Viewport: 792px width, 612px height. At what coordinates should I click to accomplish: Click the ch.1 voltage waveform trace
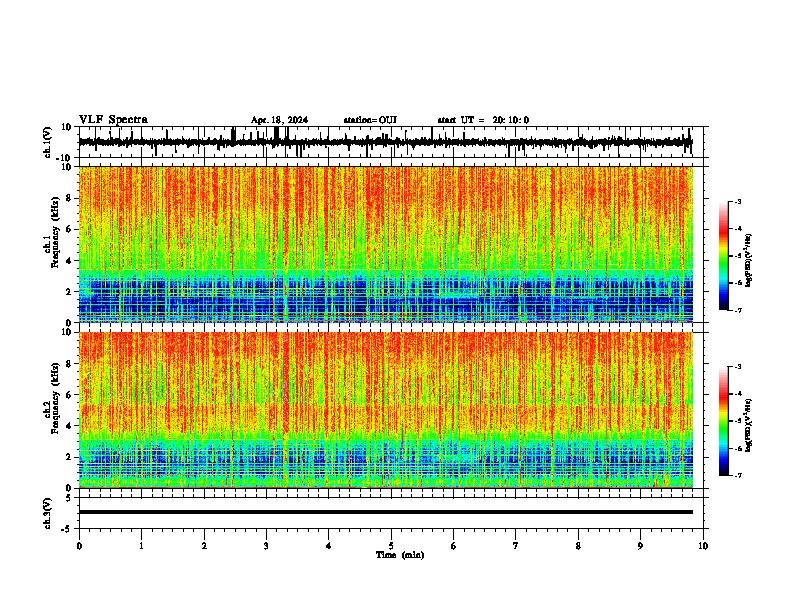[x=385, y=142]
